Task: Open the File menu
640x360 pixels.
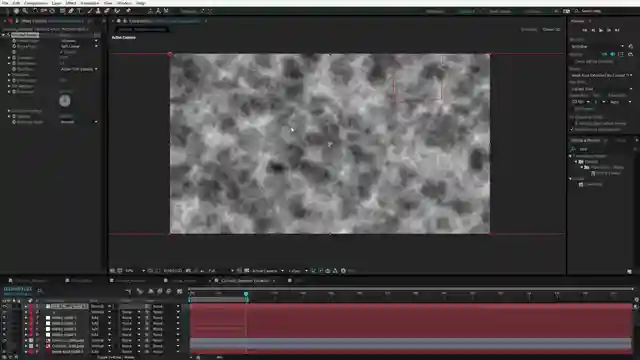Action: pyautogui.click(x=5, y=3)
